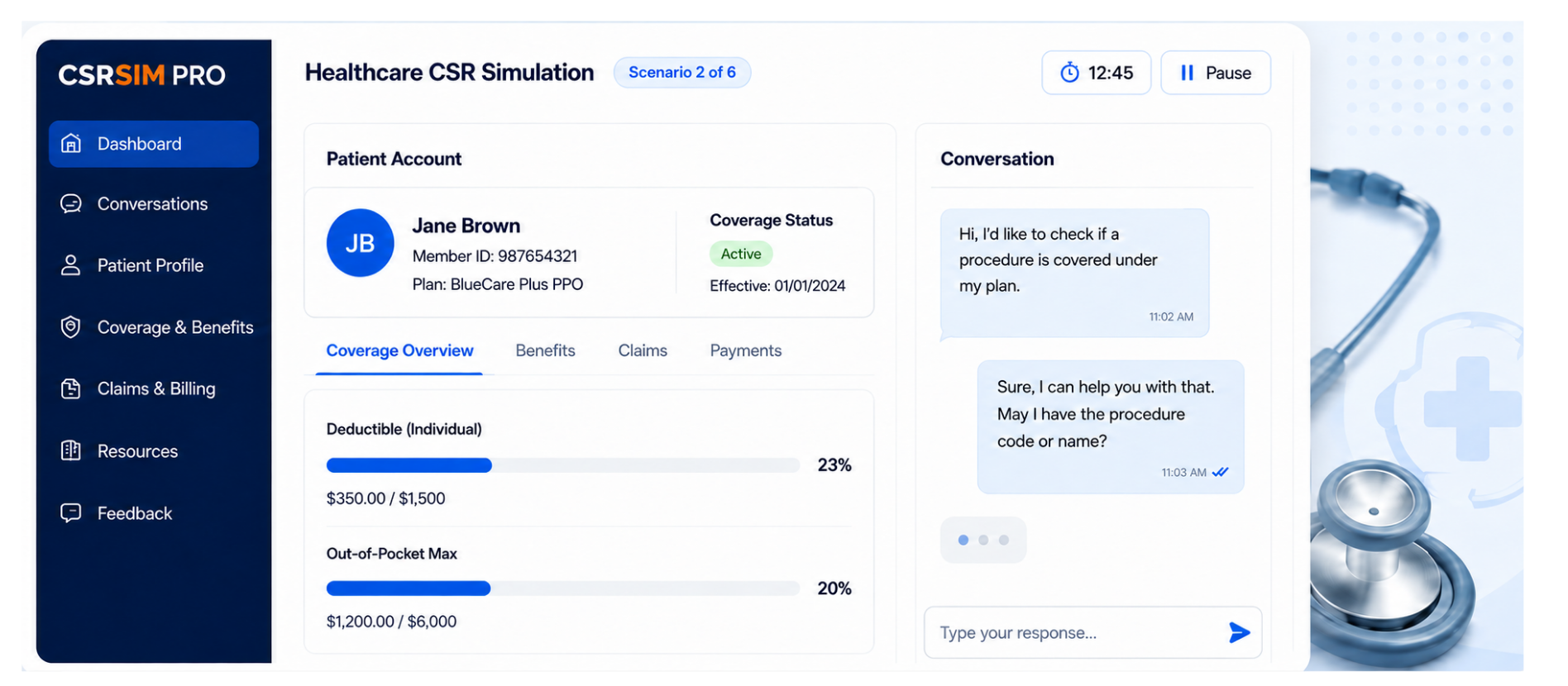Send message with the paper plane icon
This screenshot has height=686, width=1568.
point(1239,632)
